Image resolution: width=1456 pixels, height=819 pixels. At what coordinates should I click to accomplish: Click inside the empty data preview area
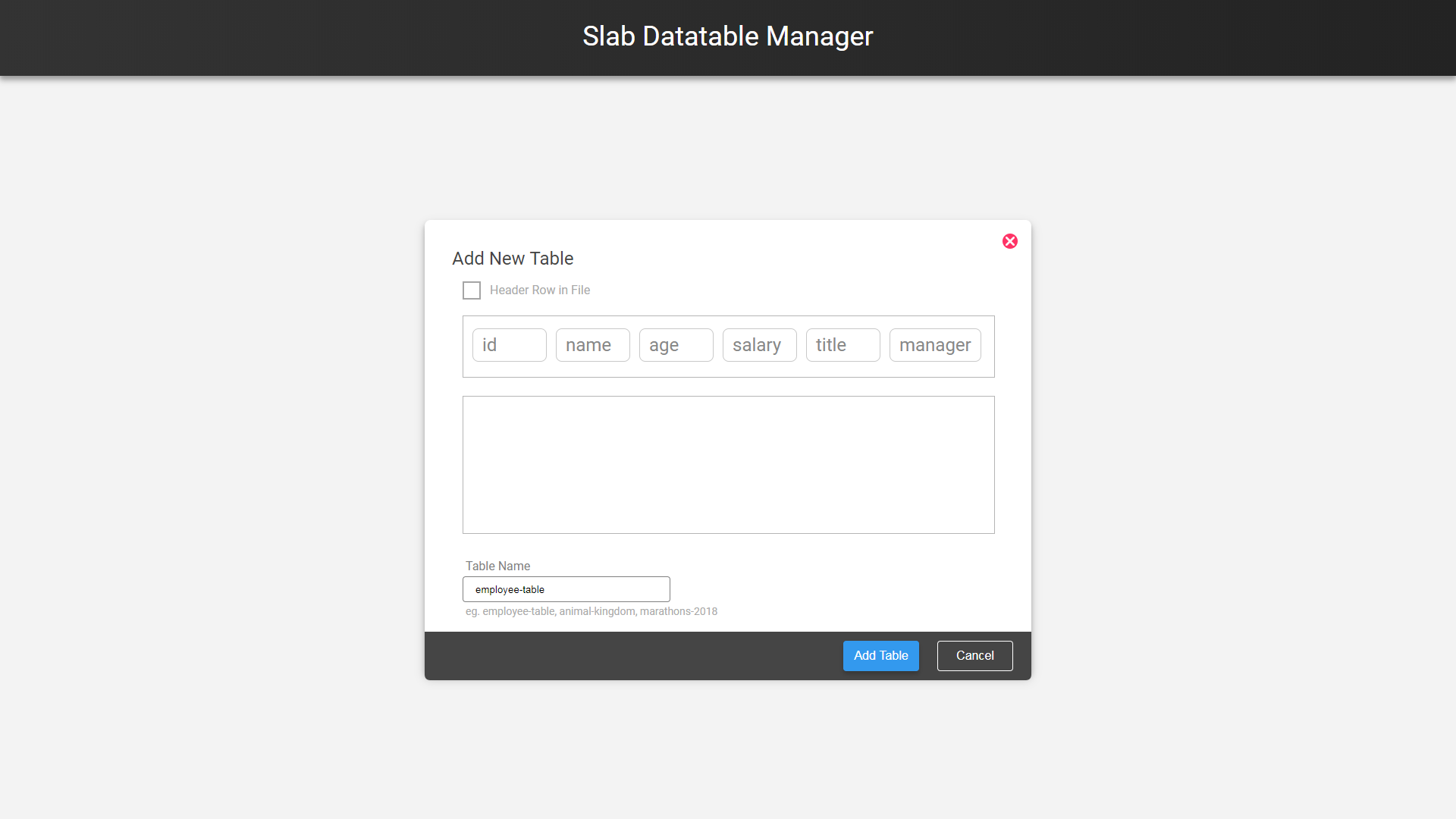pos(729,465)
